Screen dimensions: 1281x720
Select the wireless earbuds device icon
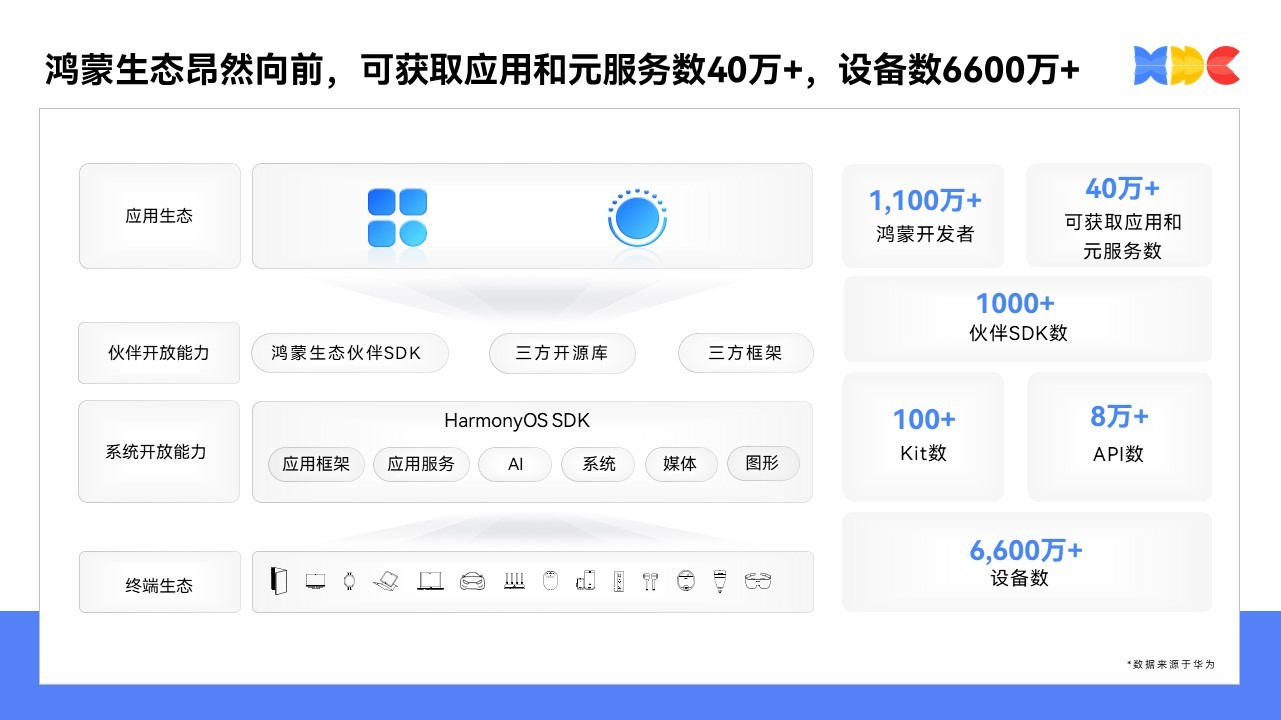[x=650, y=581]
